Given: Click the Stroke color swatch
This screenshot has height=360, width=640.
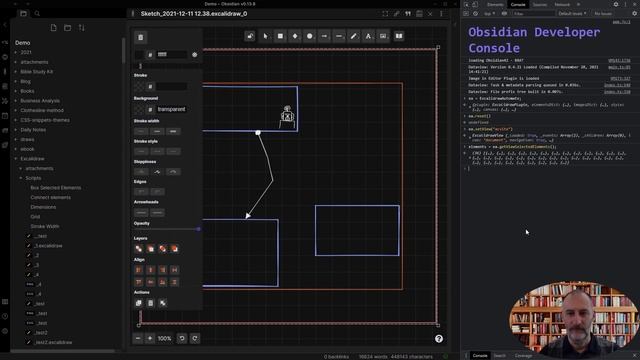Looking at the screenshot, I should [139, 87].
